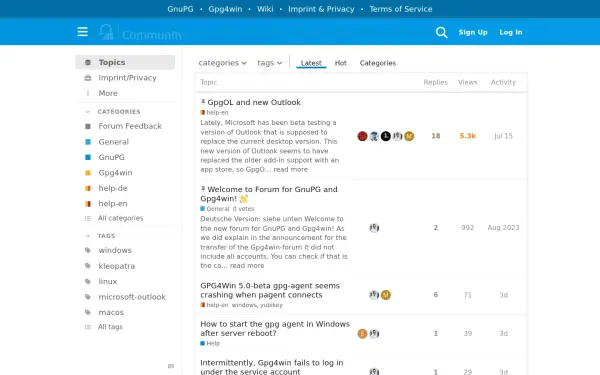Click the All categories list icon
Viewport: 600px width, 375px height.
[88, 218]
